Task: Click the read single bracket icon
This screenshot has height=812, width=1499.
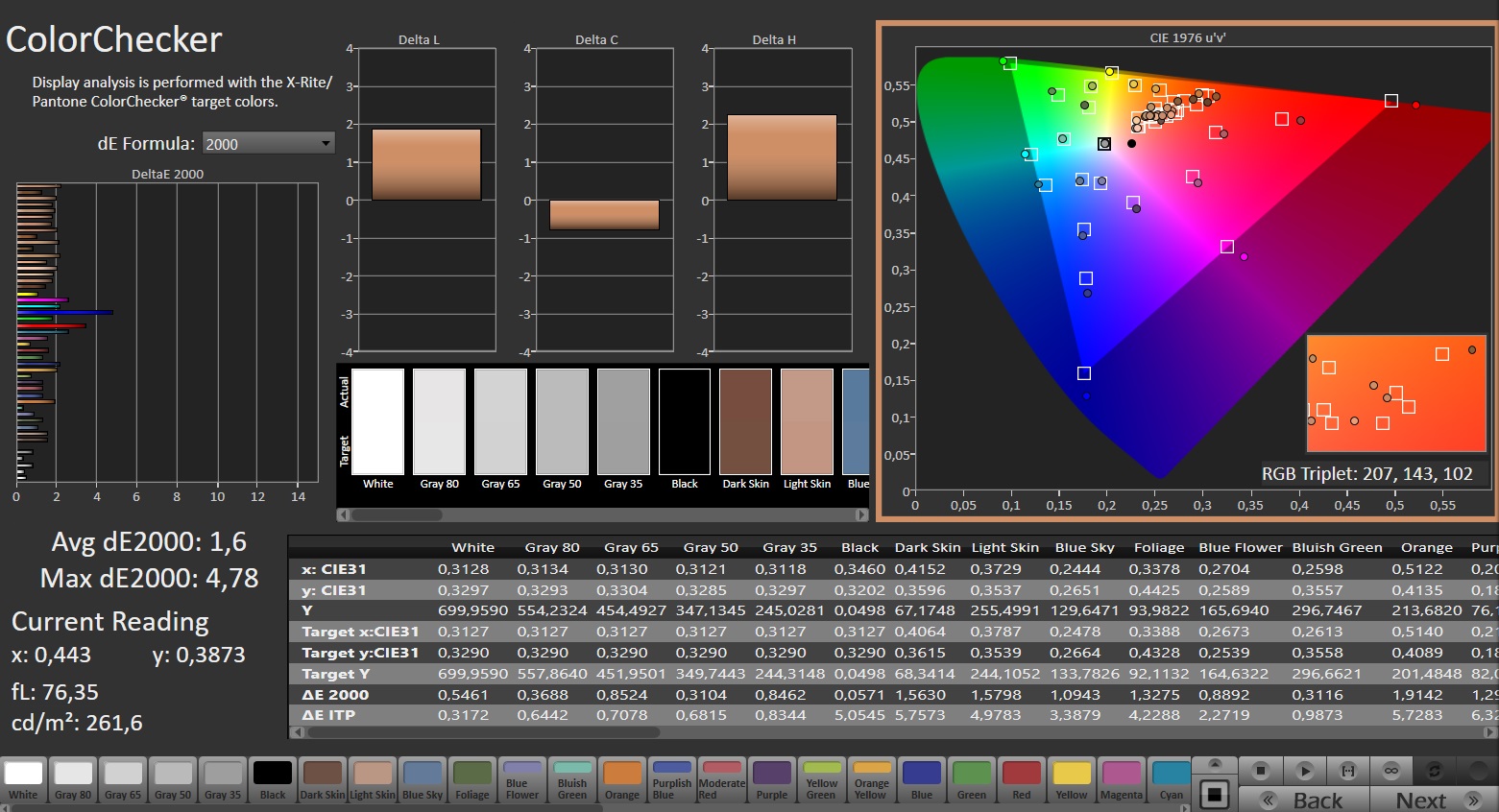Action: 1348,771
